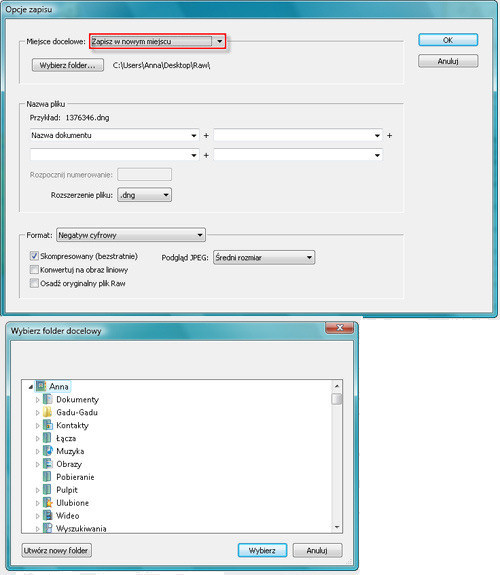
Task: Open the Rozszerzenie pliku .dng dropdown
Action: tap(144, 195)
